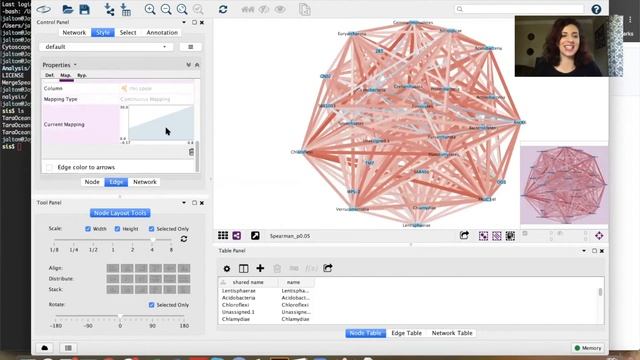Viewport: 640px width, 360px height.
Task: Toggle Rotate Selected Only checkbox
Action: point(151,305)
